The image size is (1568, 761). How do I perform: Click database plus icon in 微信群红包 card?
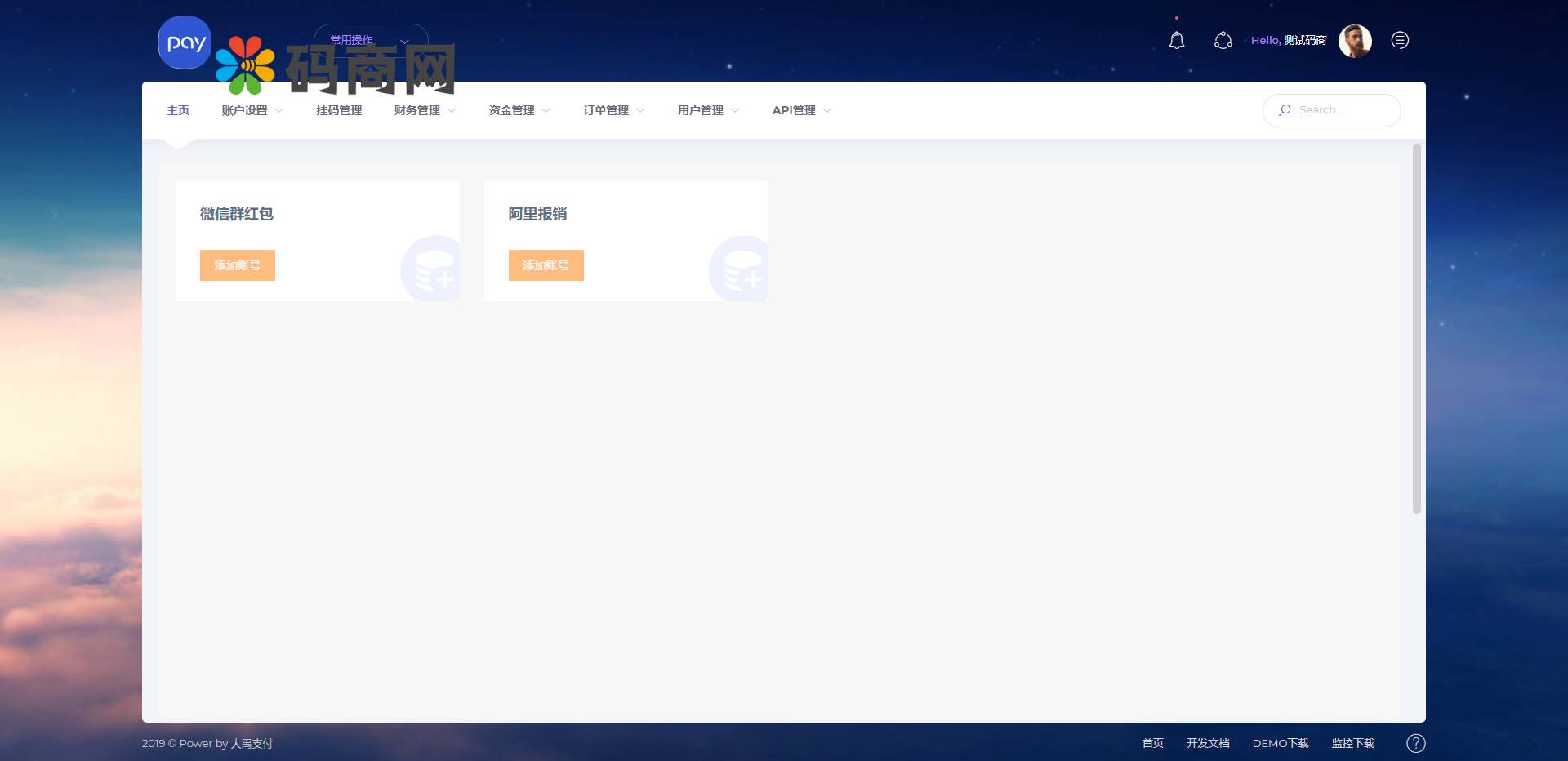coord(433,269)
